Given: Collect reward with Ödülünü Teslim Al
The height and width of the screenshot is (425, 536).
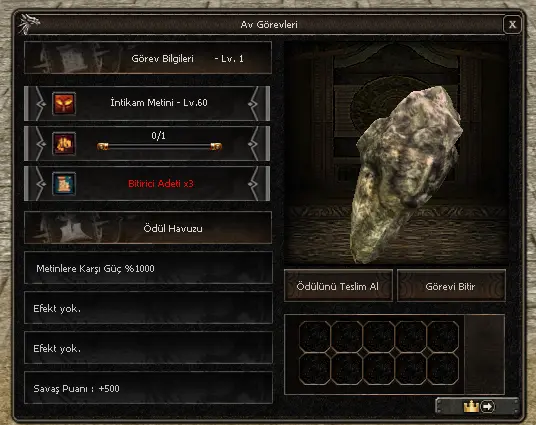Looking at the screenshot, I should tap(338, 286).
